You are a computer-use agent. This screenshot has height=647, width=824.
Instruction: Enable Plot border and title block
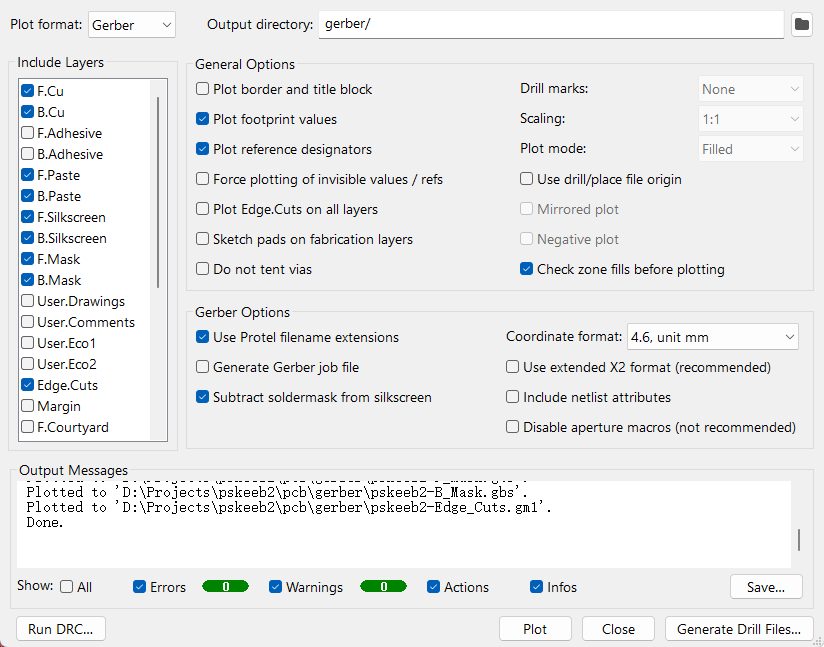(202, 89)
